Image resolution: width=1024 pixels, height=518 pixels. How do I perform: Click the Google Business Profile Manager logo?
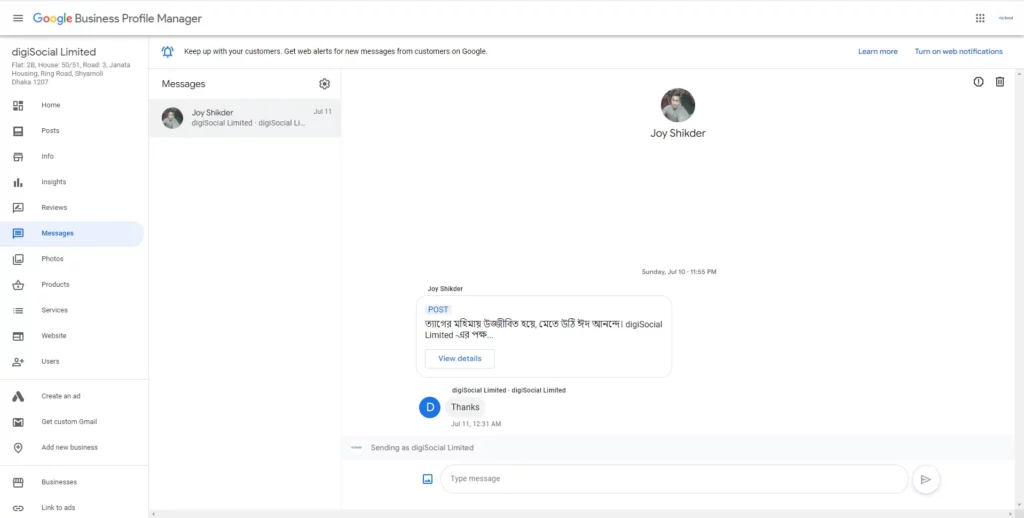pyautogui.click(x=118, y=18)
